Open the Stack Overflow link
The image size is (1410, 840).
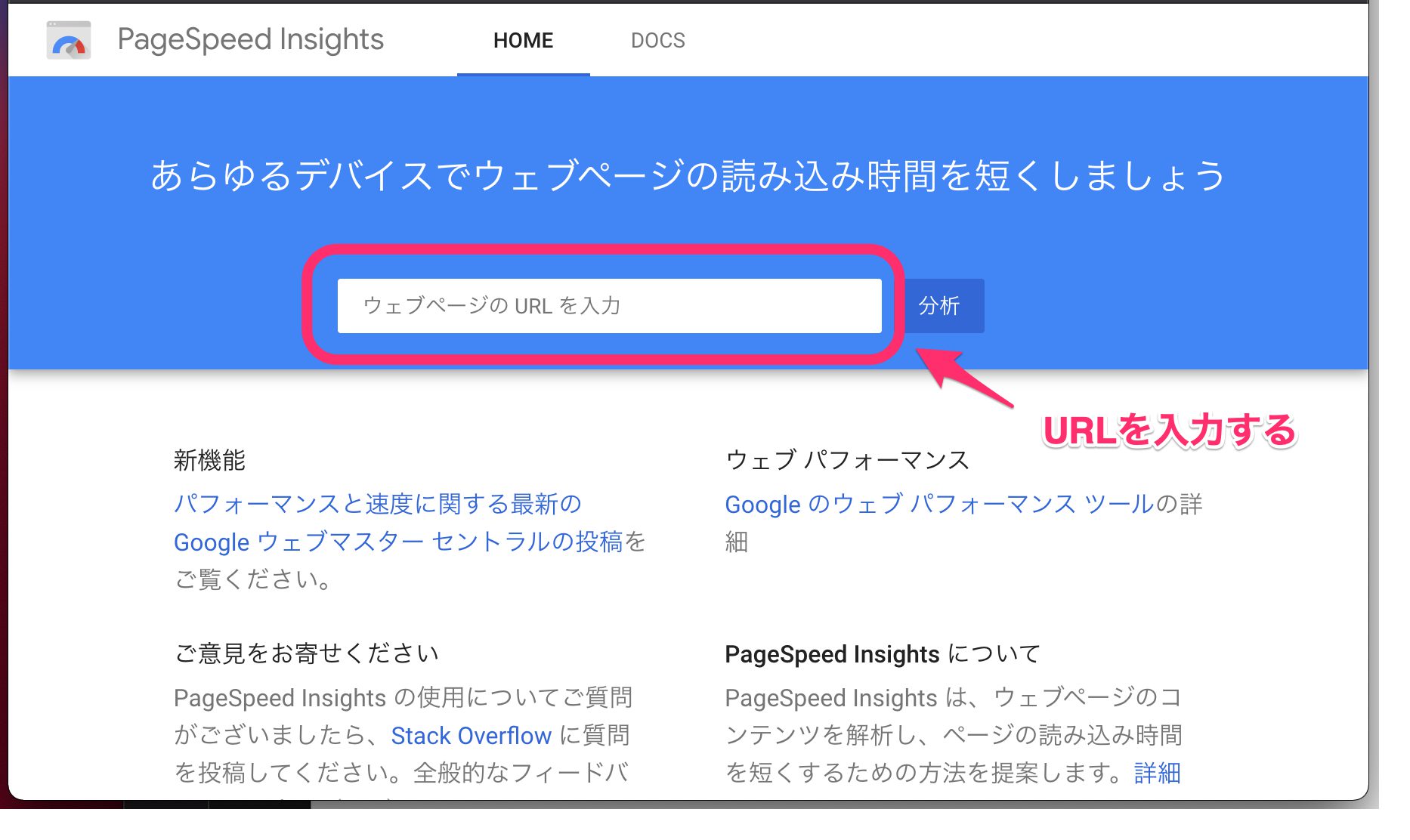click(471, 735)
